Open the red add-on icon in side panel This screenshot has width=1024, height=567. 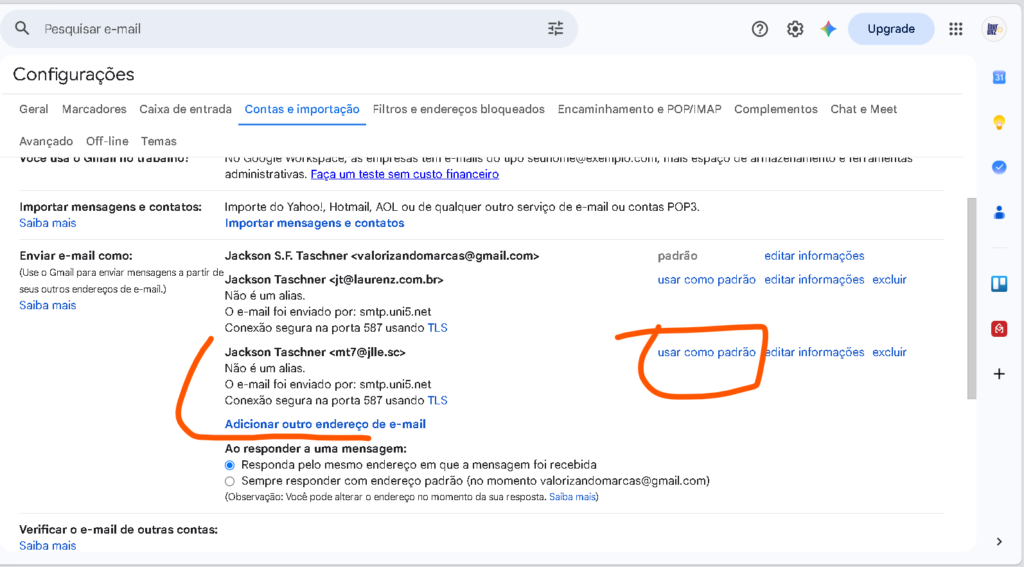(999, 329)
